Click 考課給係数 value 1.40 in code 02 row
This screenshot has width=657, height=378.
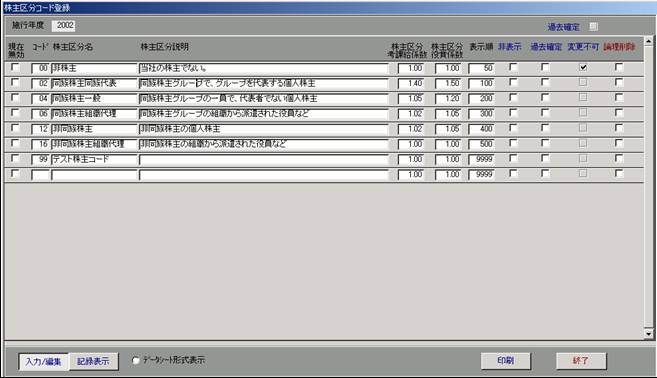[411, 83]
